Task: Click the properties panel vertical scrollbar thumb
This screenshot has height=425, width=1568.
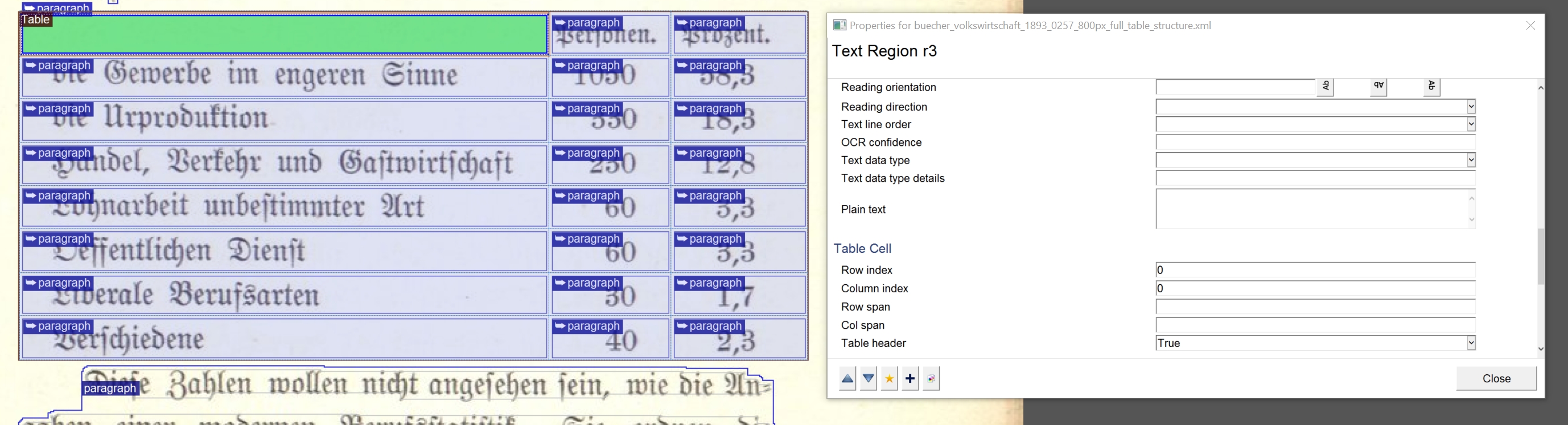Action: click(1541, 256)
